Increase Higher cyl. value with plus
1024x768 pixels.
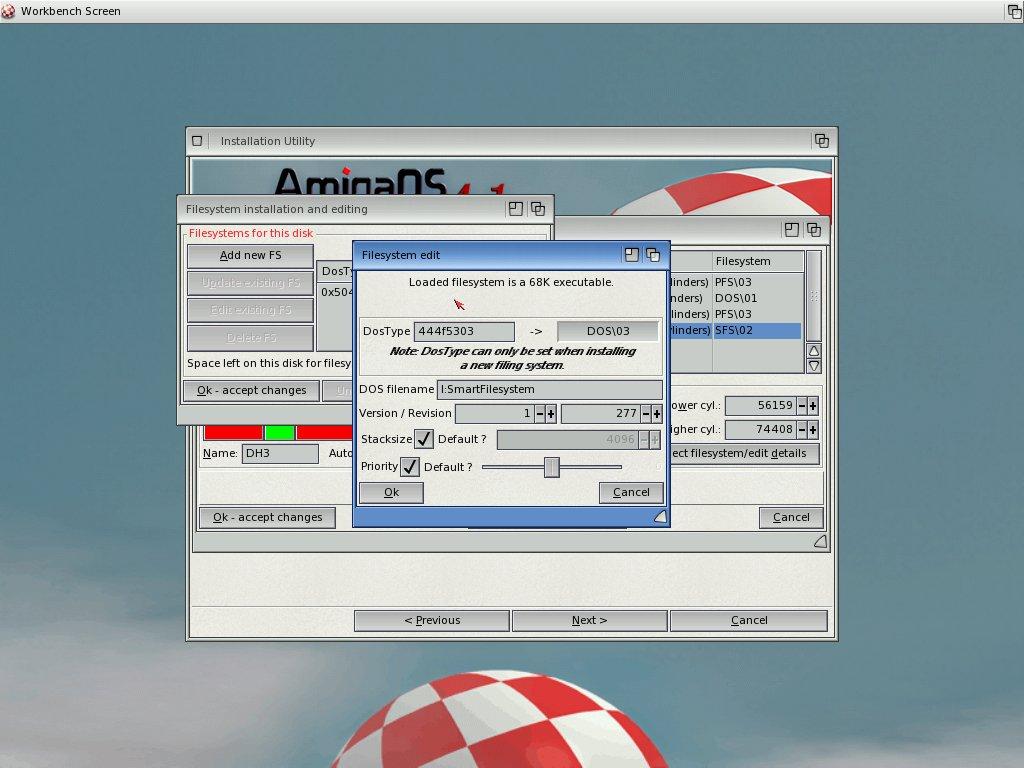[x=813, y=430]
